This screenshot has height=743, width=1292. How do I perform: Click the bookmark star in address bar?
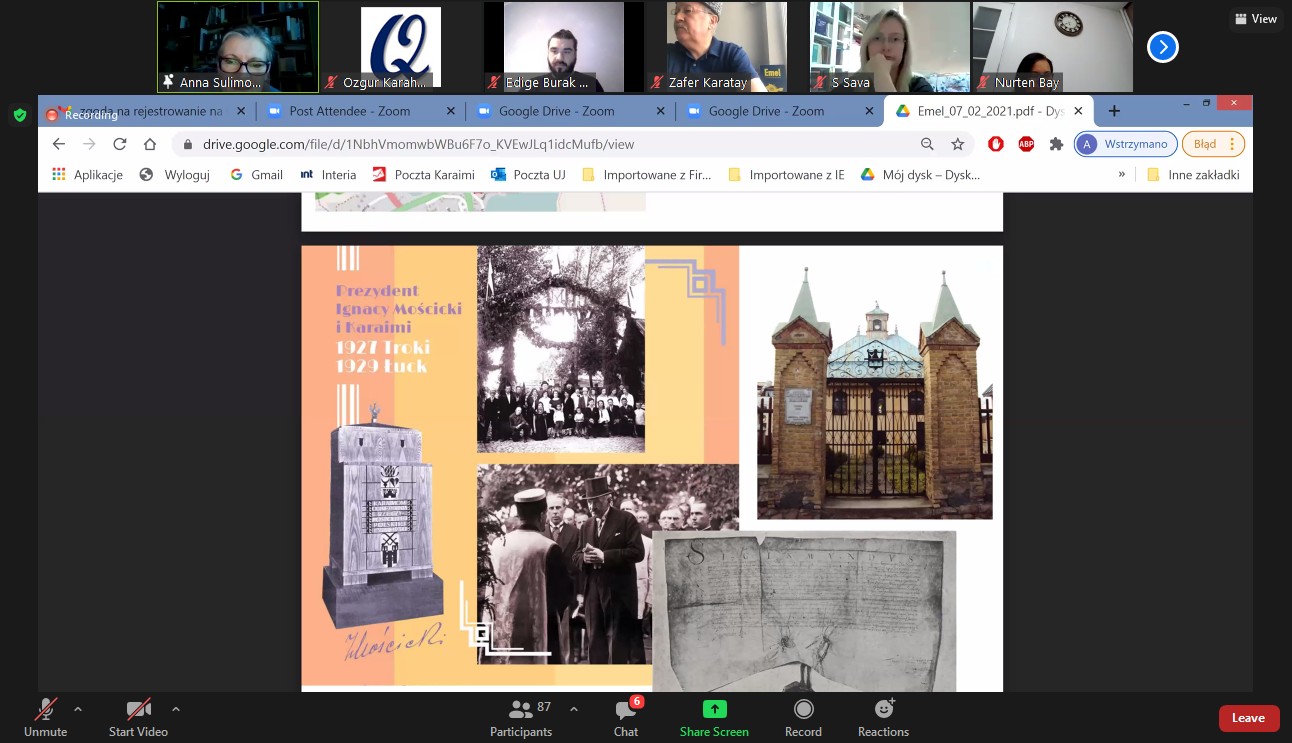(x=957, y=144)
